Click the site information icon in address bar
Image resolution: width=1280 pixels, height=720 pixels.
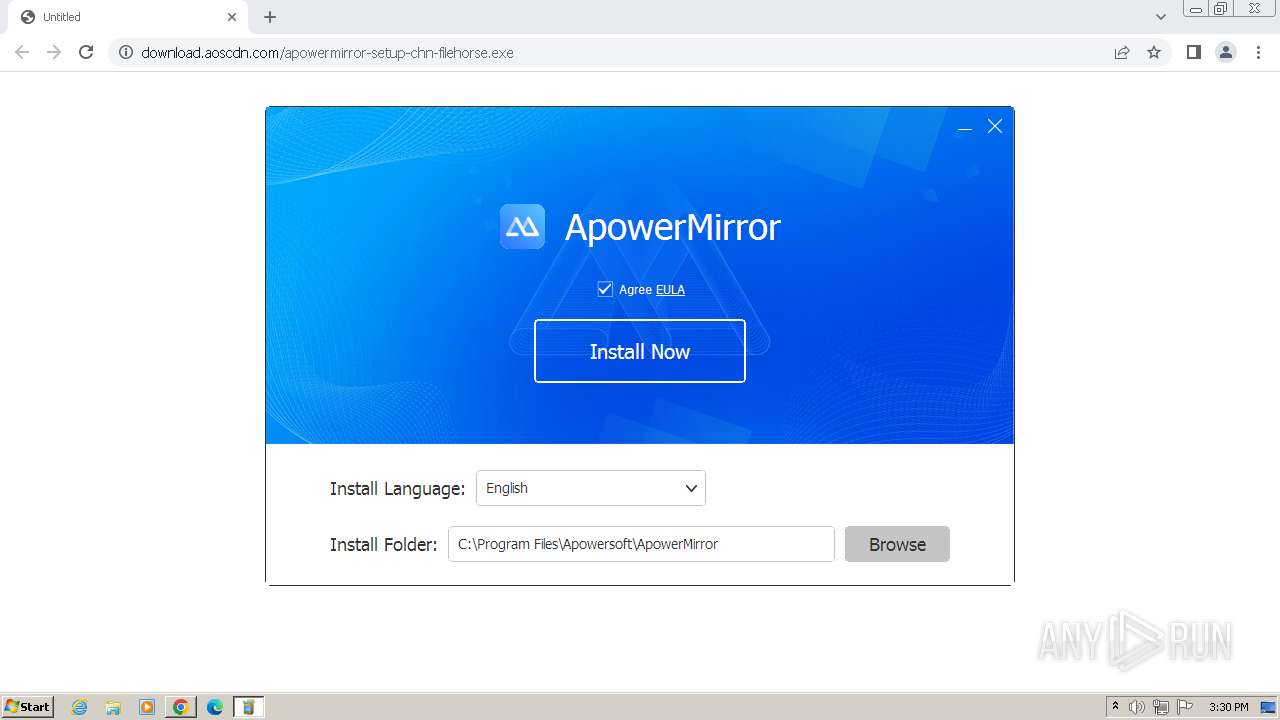click(126, 52)
